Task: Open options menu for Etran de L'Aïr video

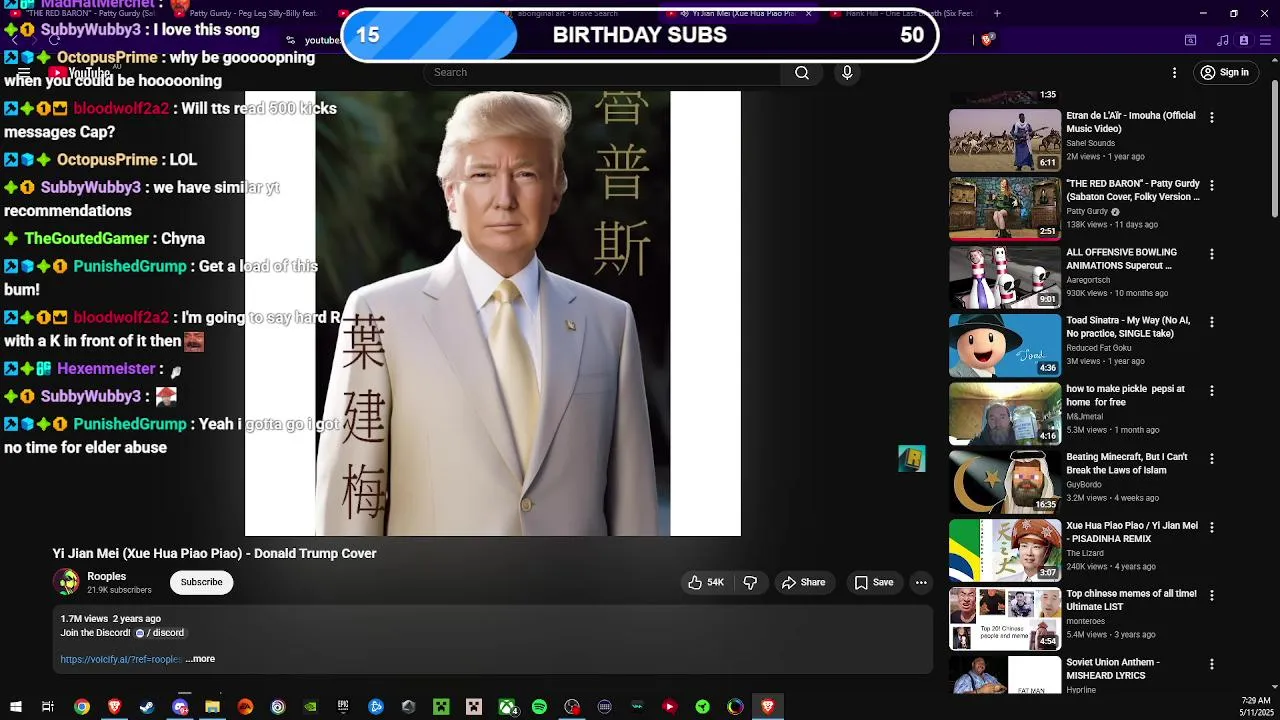Action: pyautogui.click(x=1212, y=118)
